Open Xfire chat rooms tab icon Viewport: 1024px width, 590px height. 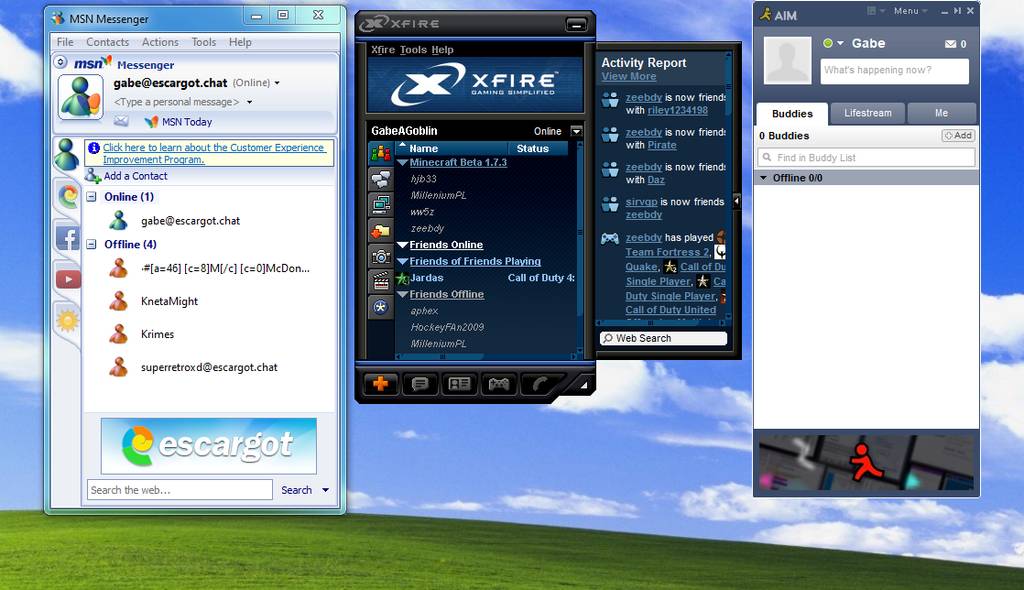pos(381,179)
